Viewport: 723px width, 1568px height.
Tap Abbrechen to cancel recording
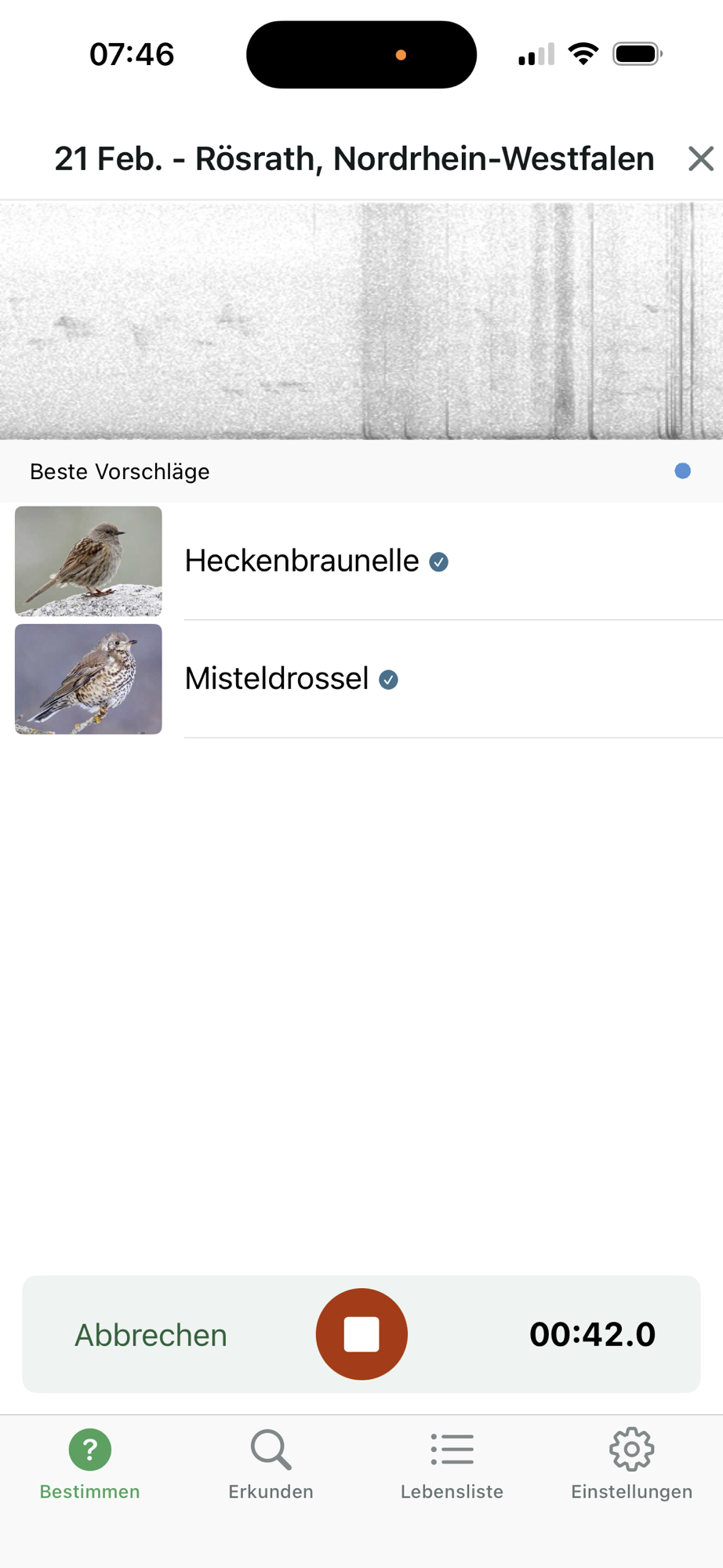151,1334
